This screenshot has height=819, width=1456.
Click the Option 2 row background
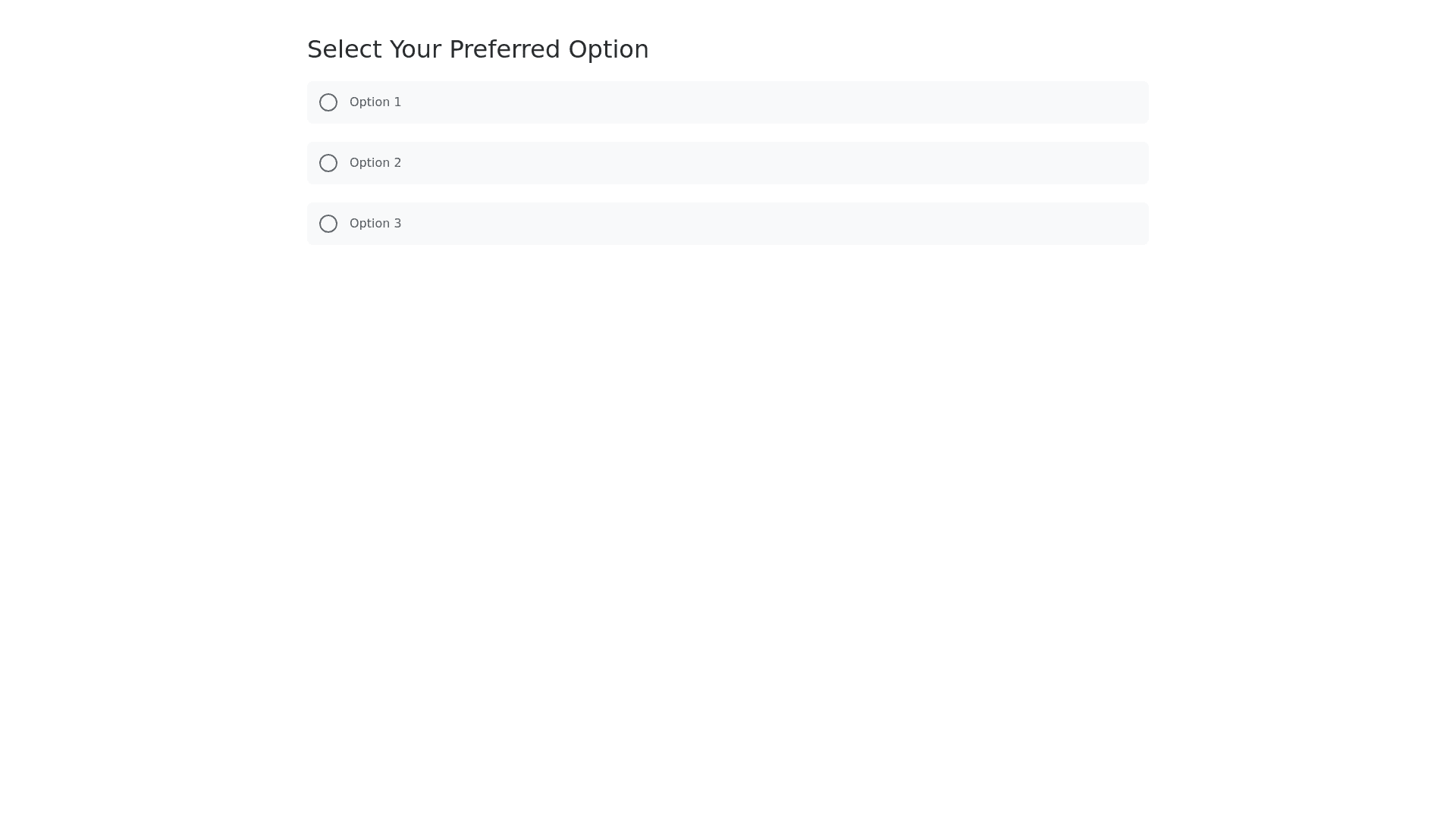coord(758,163)
